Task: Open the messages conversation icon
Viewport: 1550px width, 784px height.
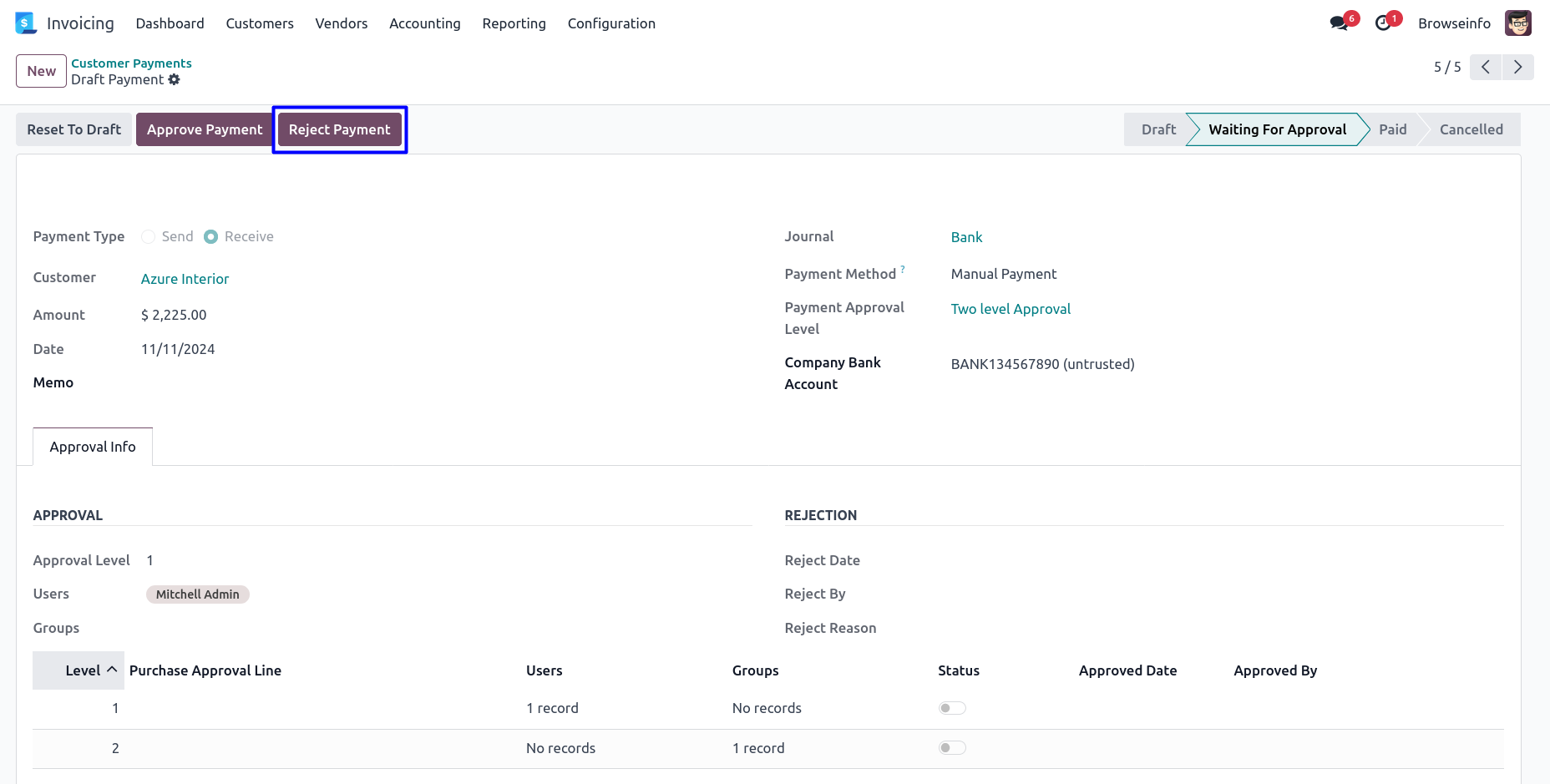Action: pyautogui.click(x=1339, y=23)
